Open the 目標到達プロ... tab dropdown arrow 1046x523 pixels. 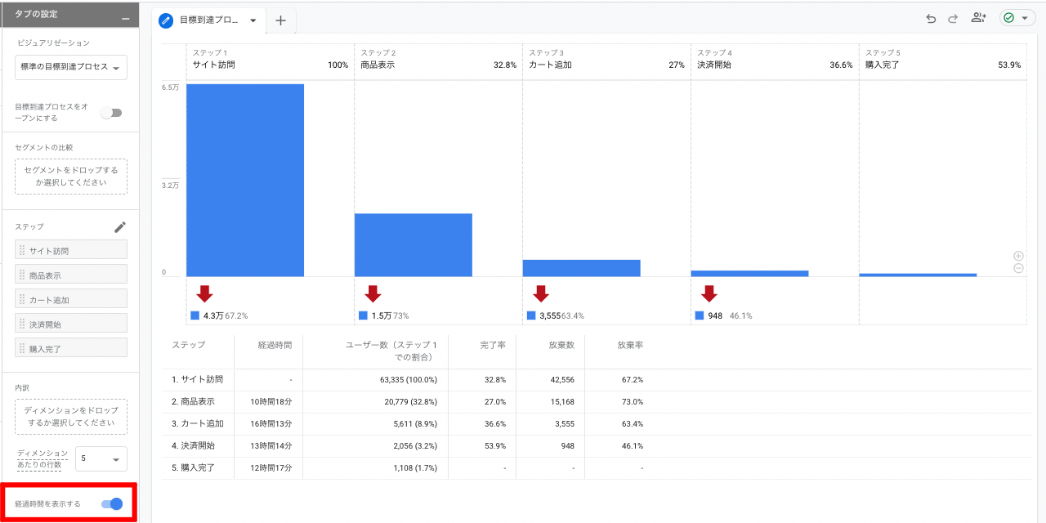pos(253,21)
